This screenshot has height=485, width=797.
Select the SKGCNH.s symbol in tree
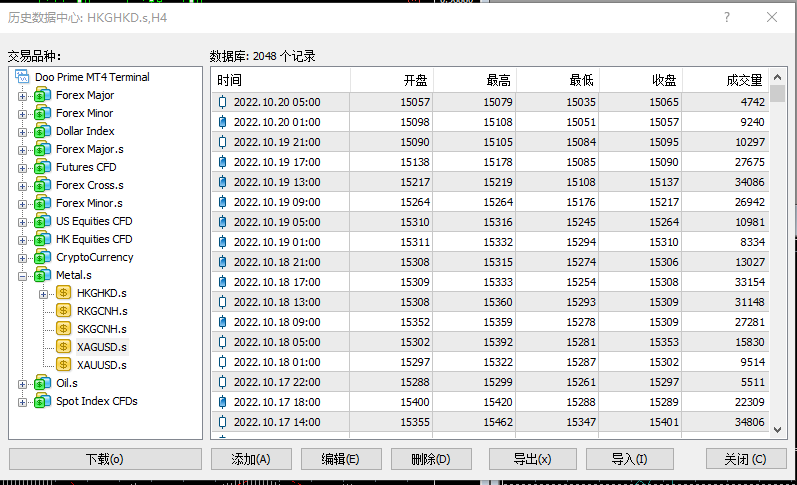(102, 329)
